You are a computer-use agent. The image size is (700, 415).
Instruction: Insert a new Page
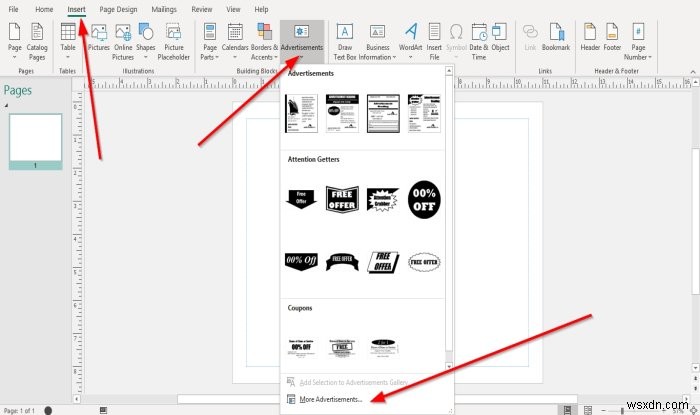pyautogui.click(x=14, y=41)
